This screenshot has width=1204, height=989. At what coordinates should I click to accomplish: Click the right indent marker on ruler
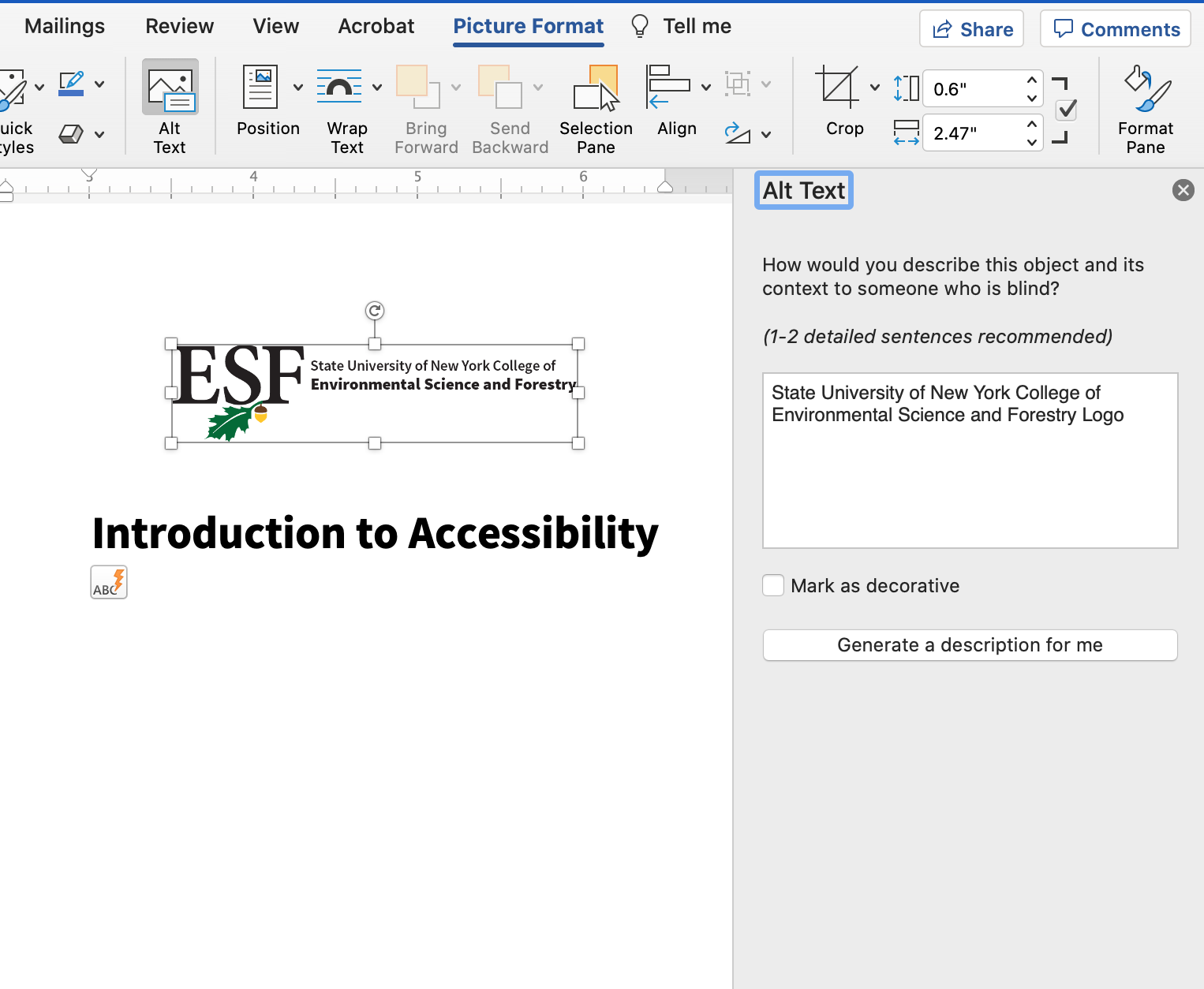(665, 187)
